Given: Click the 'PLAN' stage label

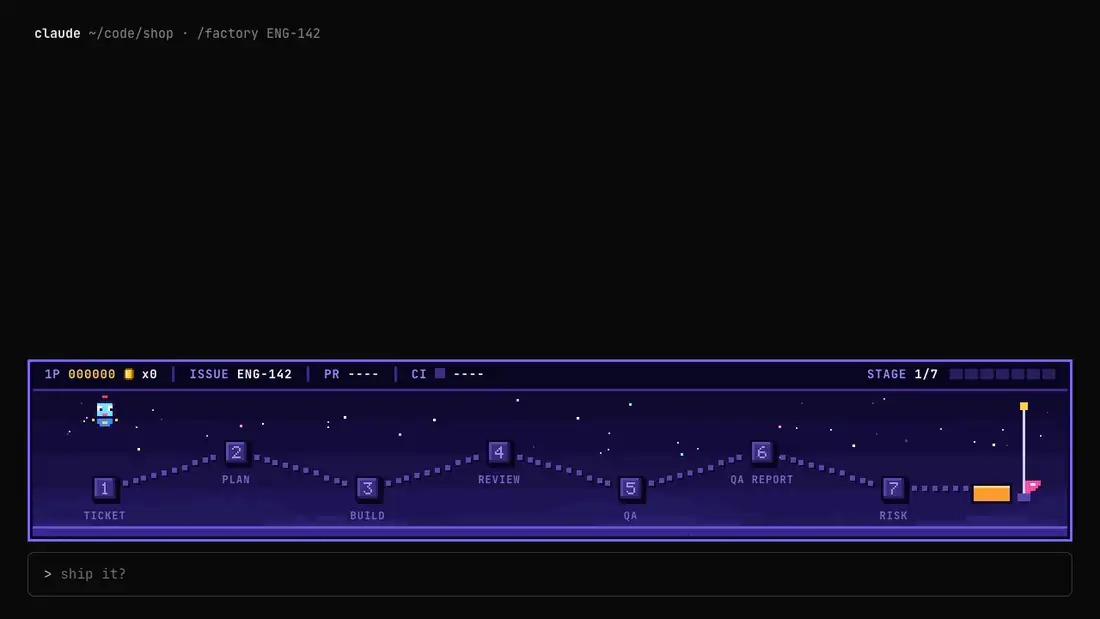Looking at the screenshot, I should 236,480.
